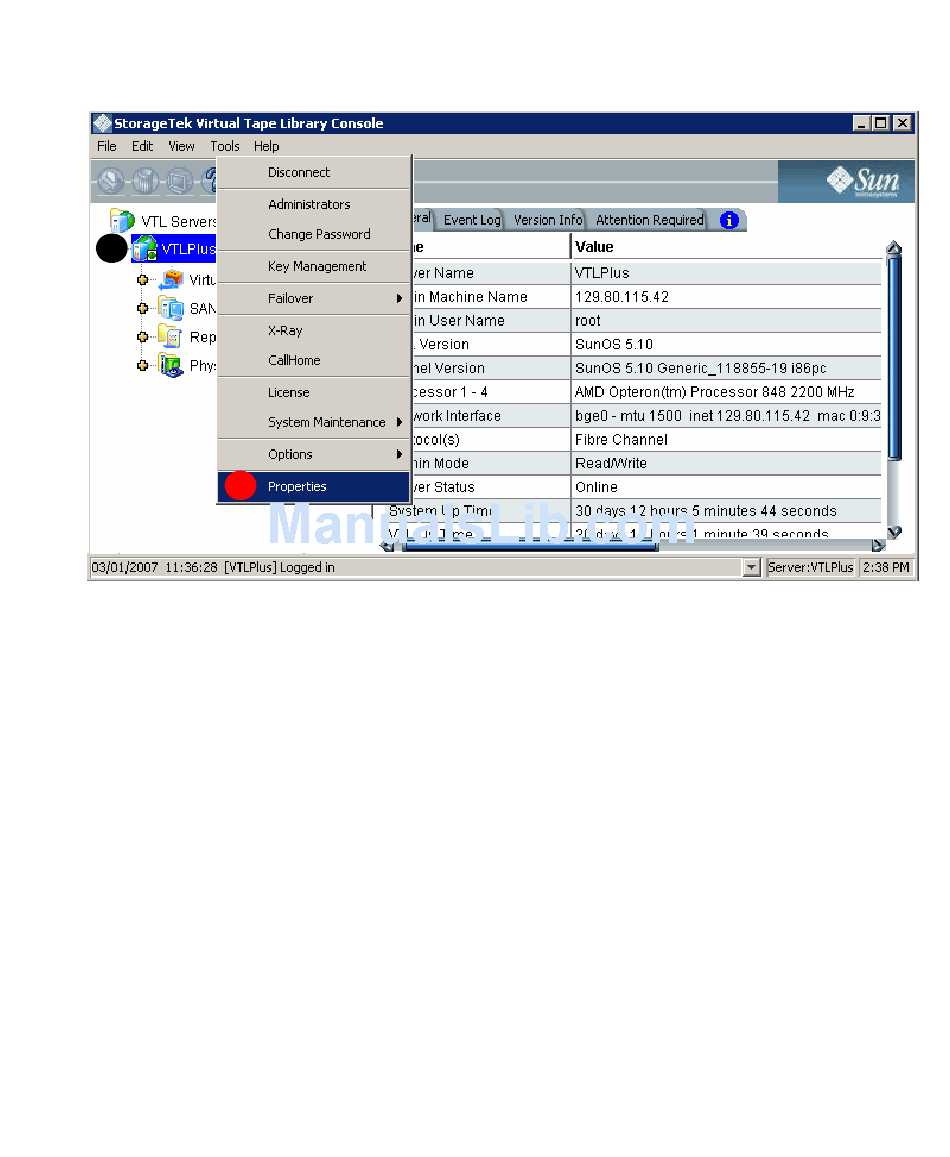Click the trash can toolbar icon

click(145, 180)
